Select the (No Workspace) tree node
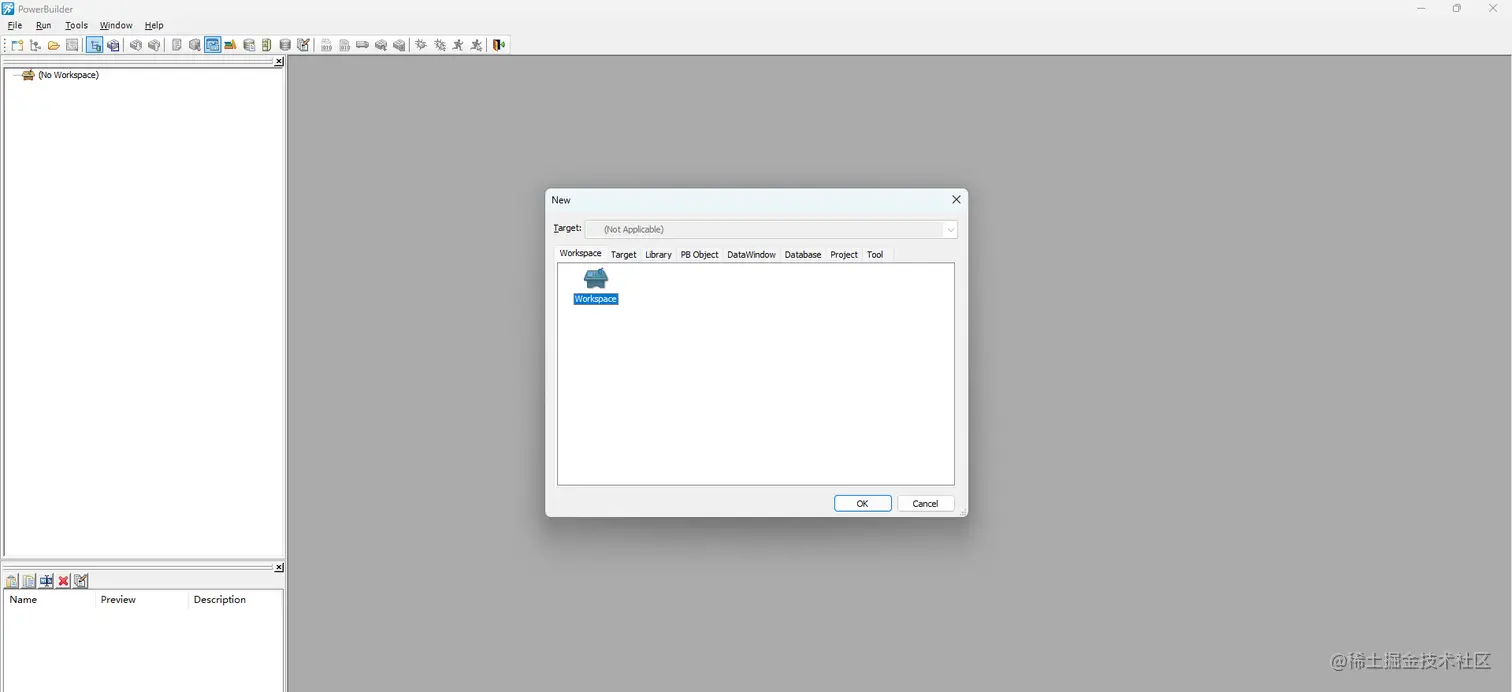 tap(68, 75)
